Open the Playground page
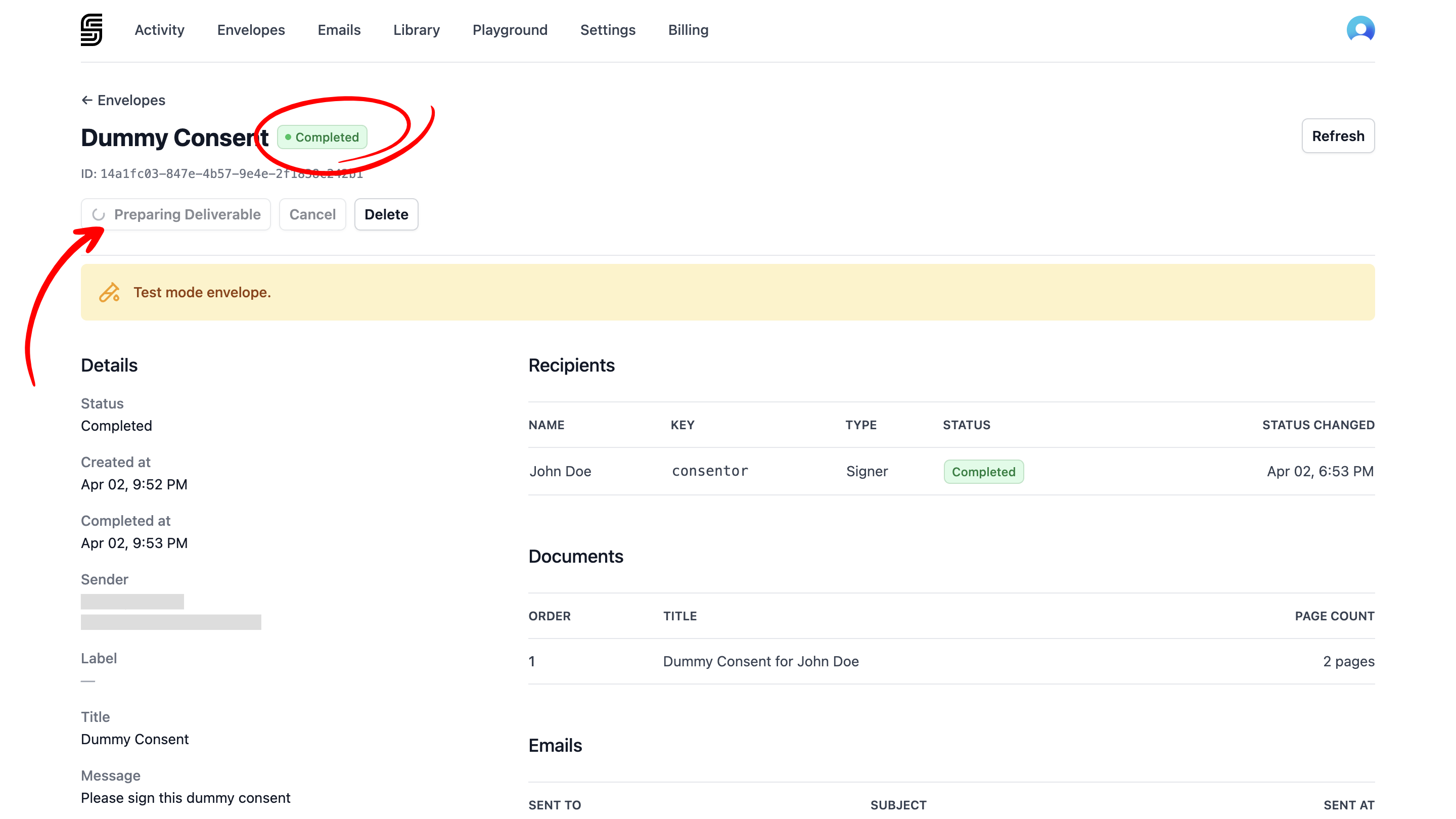1456x819 pixels. tap(509, 30)
